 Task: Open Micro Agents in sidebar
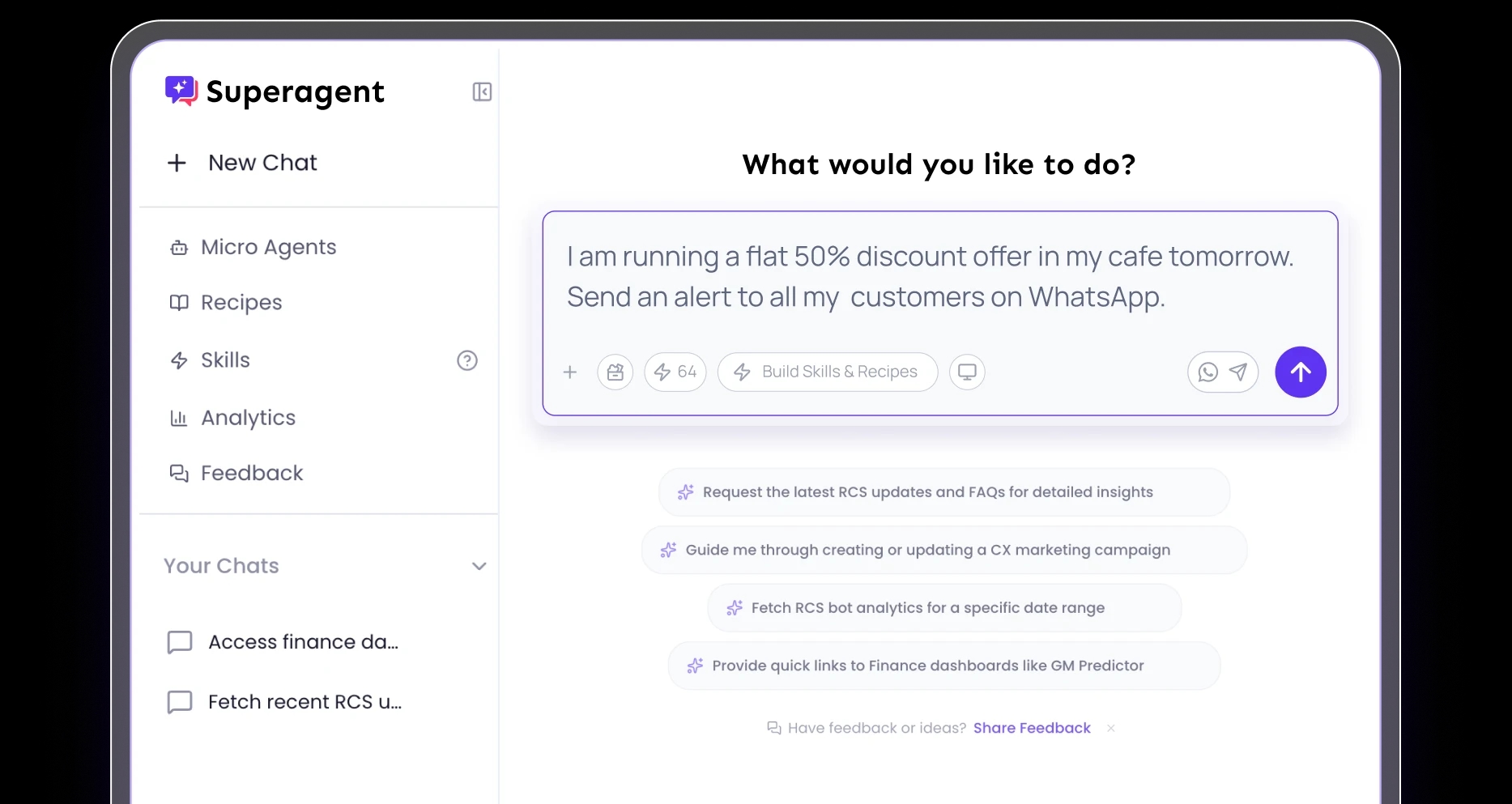coord(268,247)
